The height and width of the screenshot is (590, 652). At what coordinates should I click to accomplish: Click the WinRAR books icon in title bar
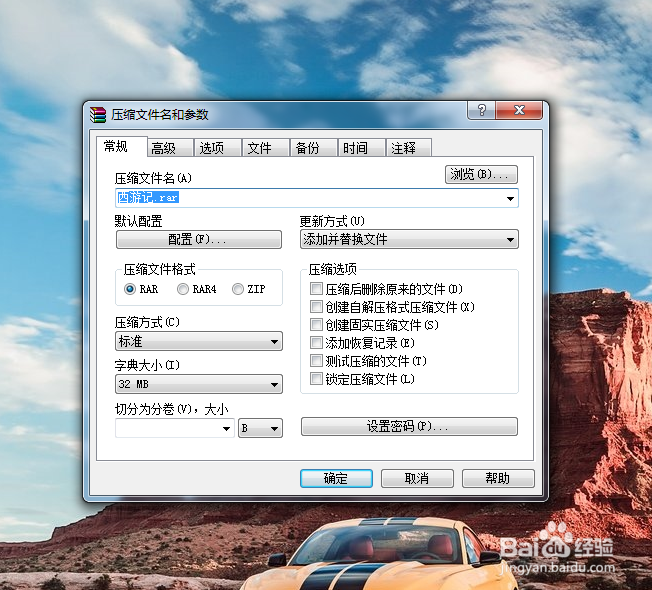98,114
